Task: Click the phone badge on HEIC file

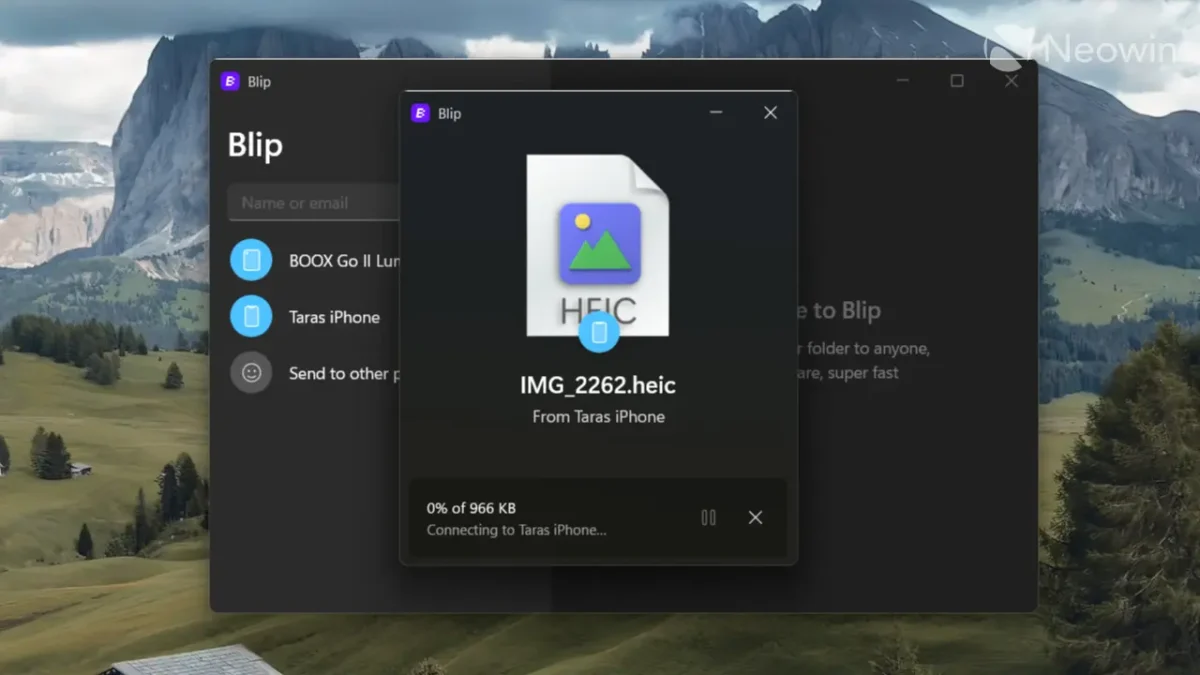Action: point(598,332)
